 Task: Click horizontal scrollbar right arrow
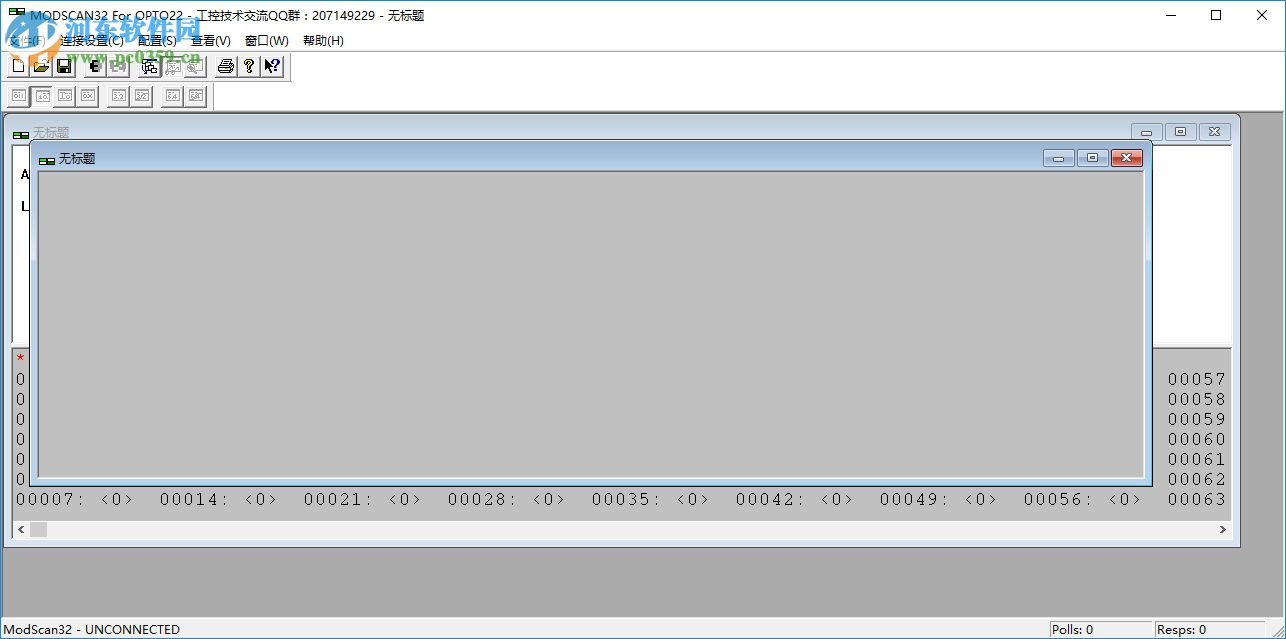click(x=1223, y=529)
